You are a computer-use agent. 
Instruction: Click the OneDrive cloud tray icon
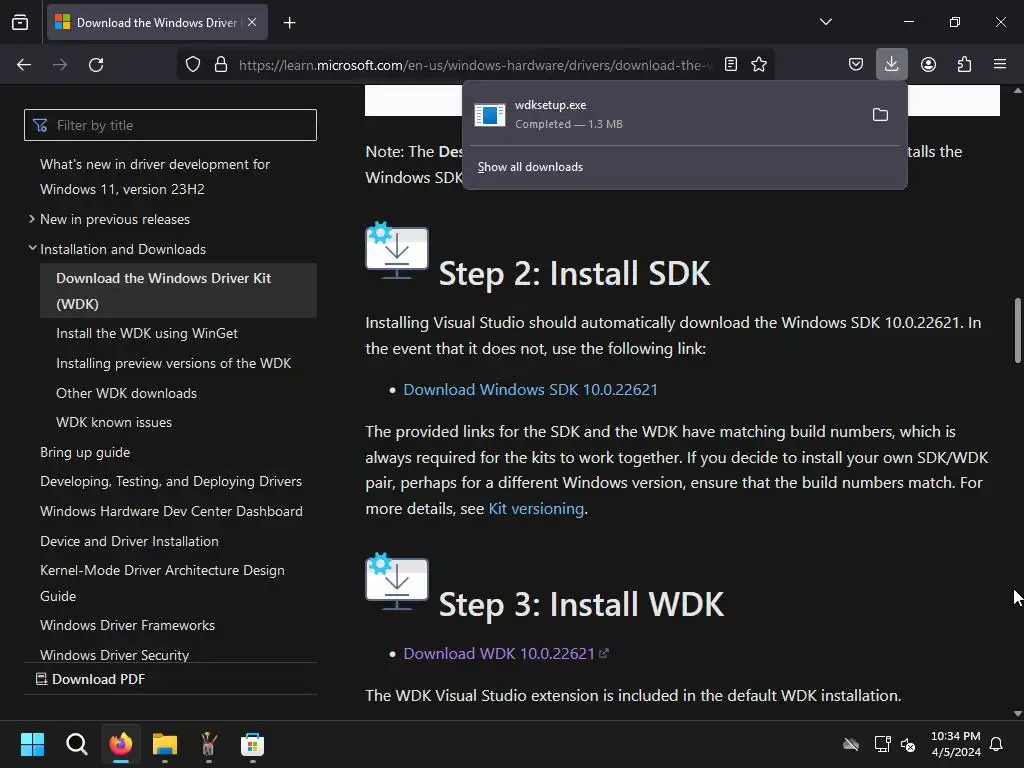(x=851, y=744)
